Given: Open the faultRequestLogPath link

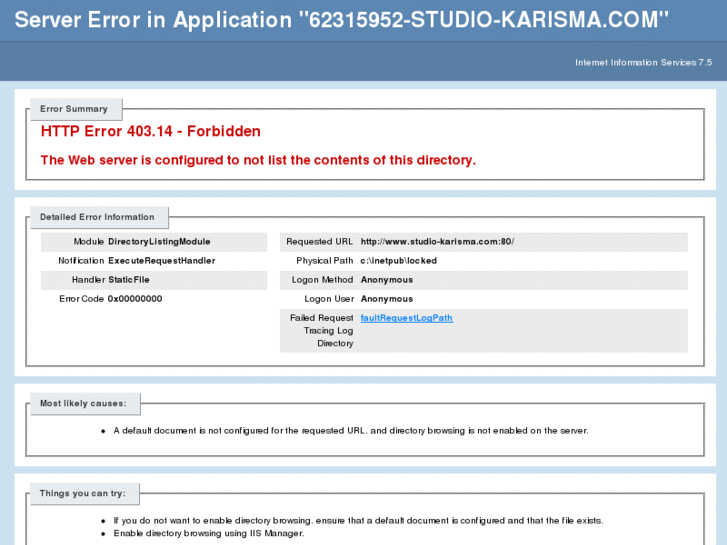Looking at the screenshot, I should tap(407, 318).
